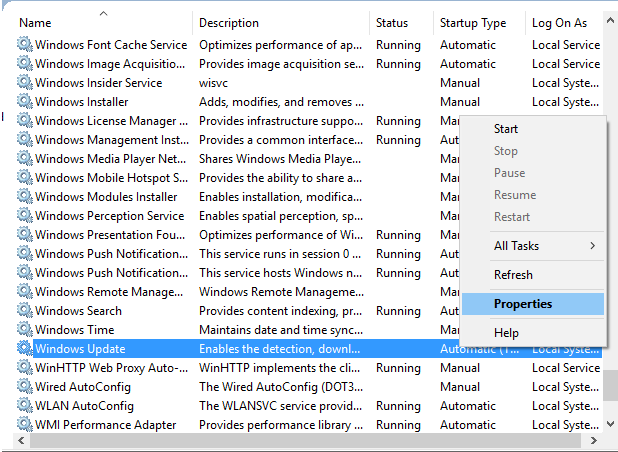Click Manual startup type of Wired AutoConfig
This screenshot has width=618, height=452.
pyautogui.click(x=460, y=387)
